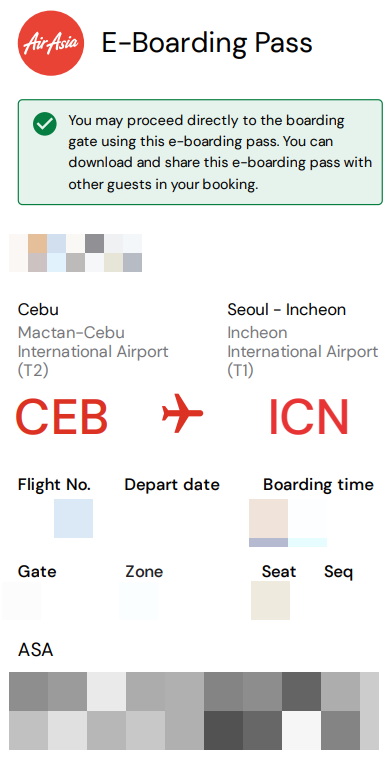Viewport: 390px width, 768px height.
Task: Click the green boarding gate notice banner
Action: click(200, 152)
